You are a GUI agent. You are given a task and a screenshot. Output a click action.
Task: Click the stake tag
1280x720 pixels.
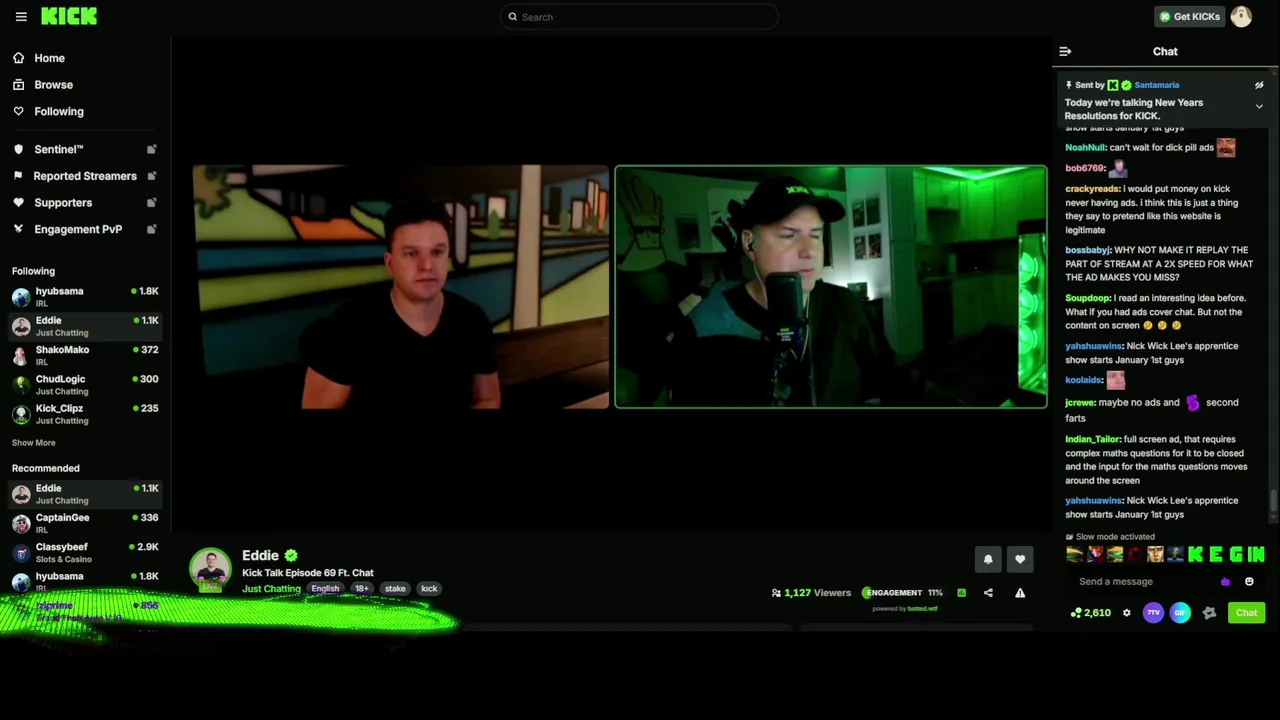click(395, 589)
